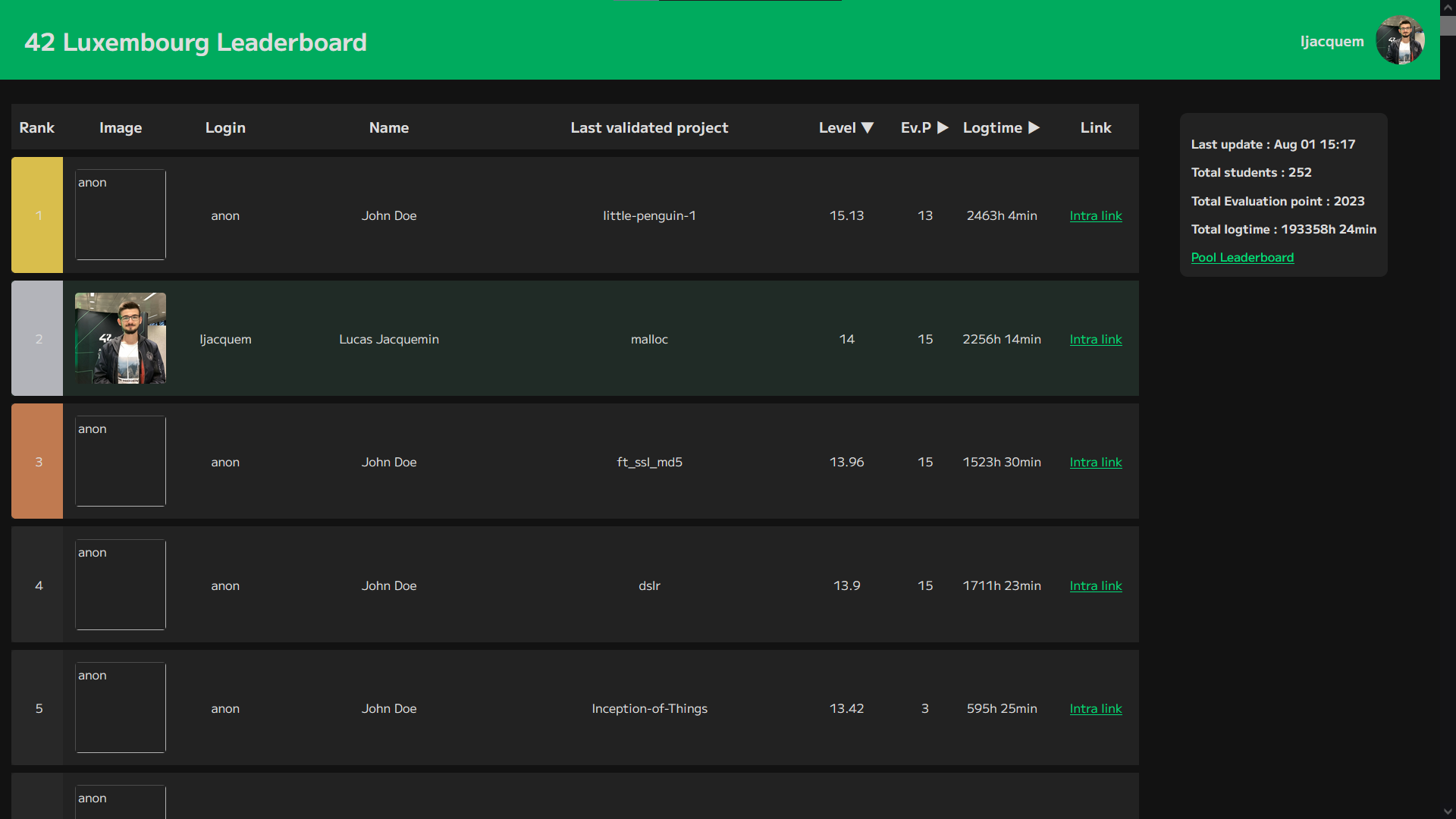The image size is (1456, 819).
Task: Select level value 13.9
Action: tap(846, 585)
